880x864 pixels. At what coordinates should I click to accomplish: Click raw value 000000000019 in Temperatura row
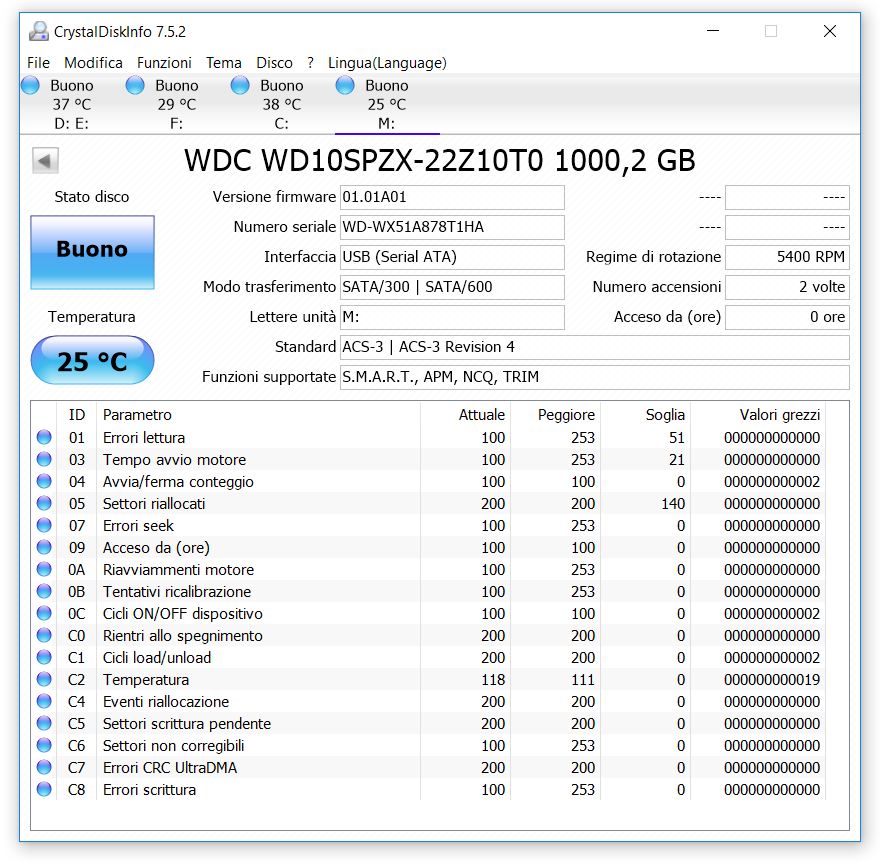[772, 680]
